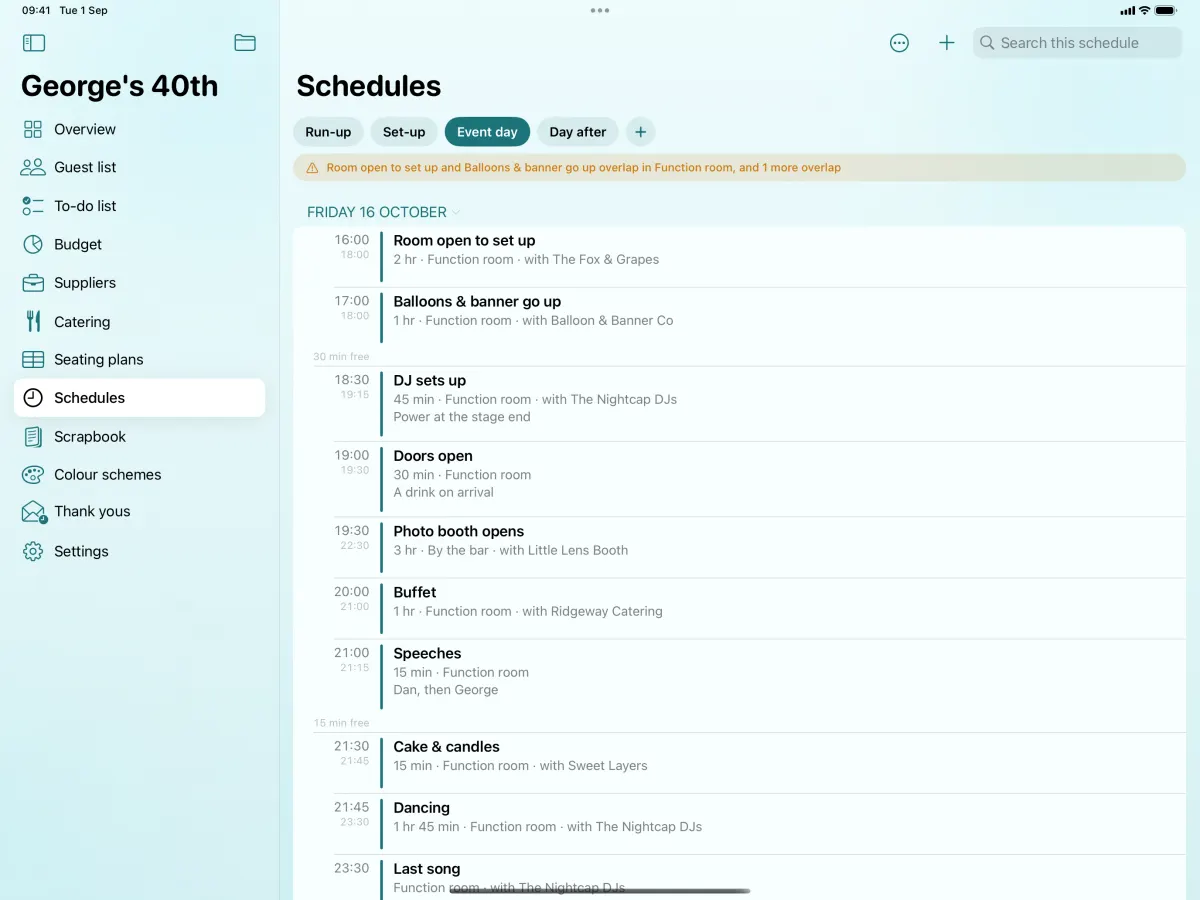Open the Suppliers section

tap(140, 283)
